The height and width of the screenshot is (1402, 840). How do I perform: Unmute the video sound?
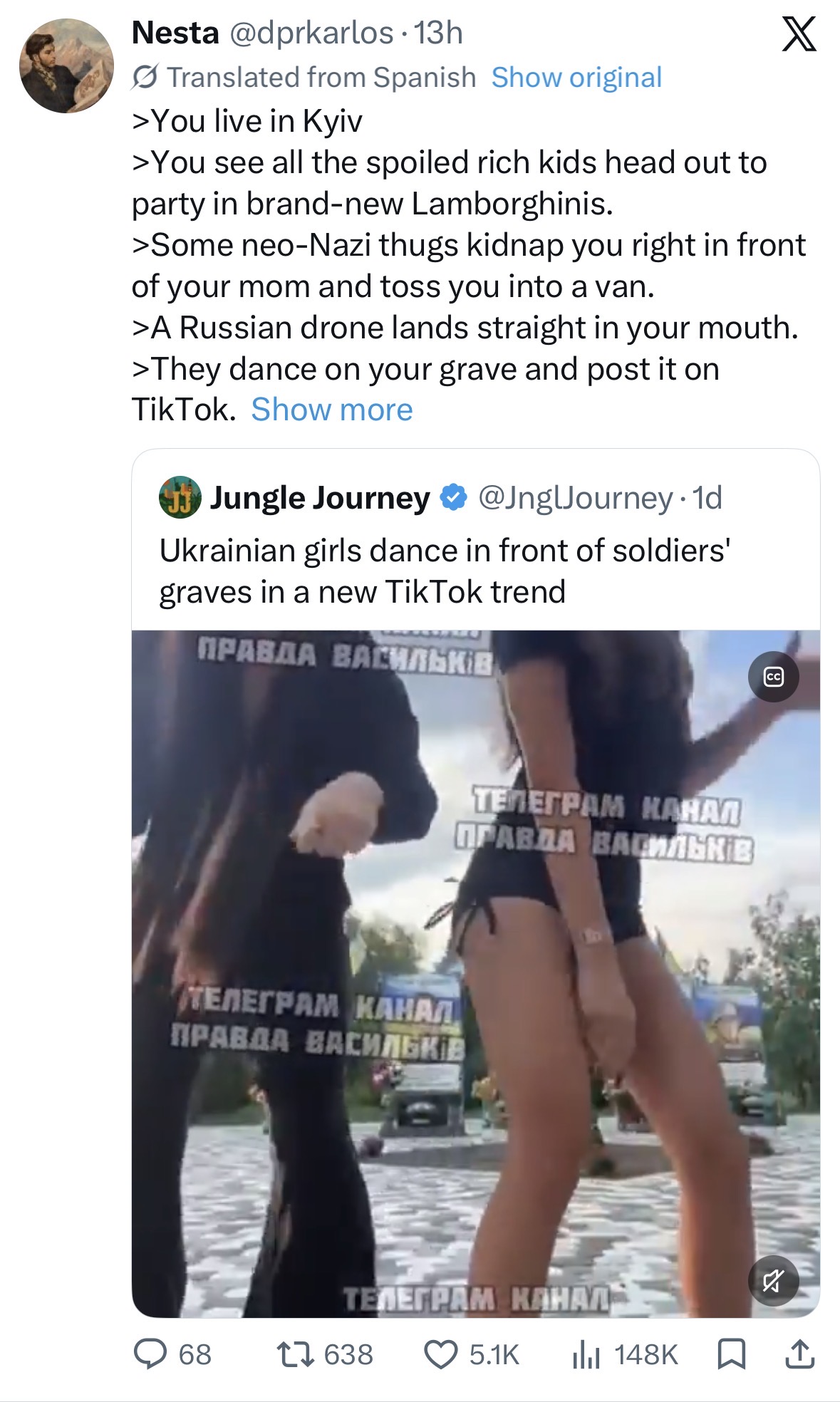coord(773,1281)
